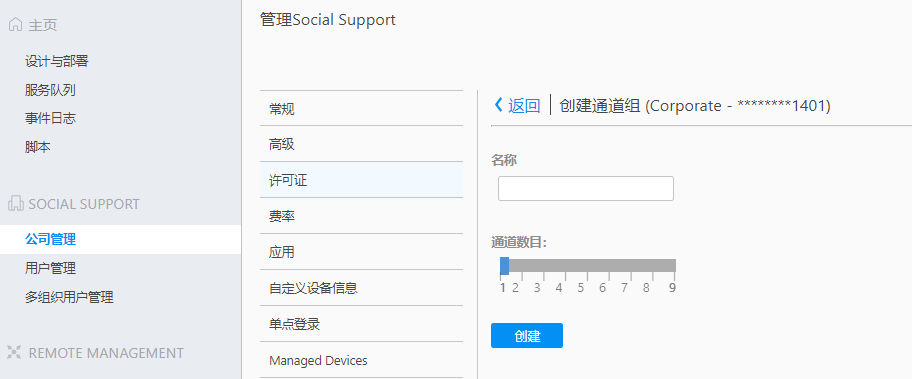Open the 单点登录 tab

coord(361,324)
